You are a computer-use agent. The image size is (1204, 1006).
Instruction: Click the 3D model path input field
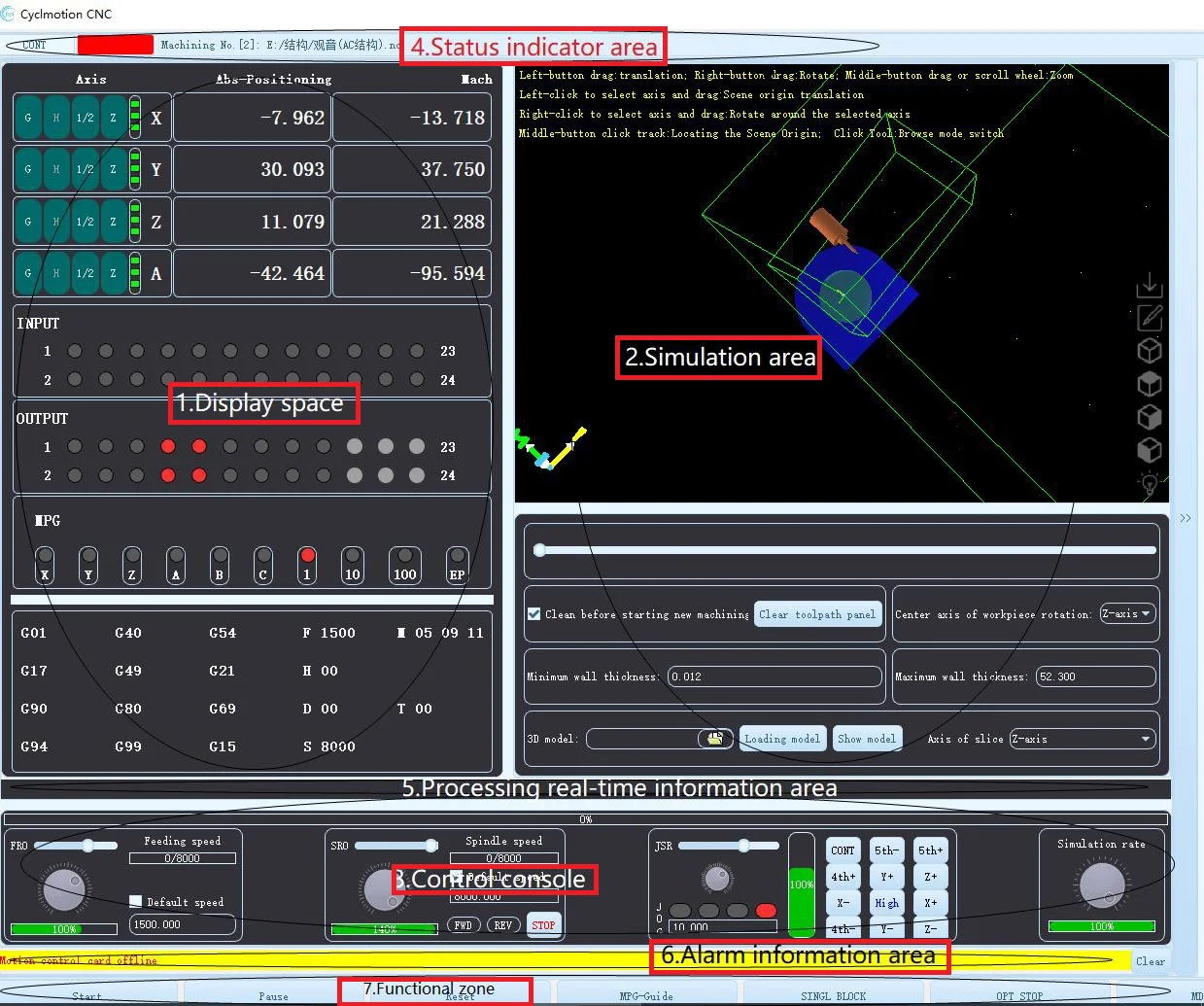click(x=643, y=739)
